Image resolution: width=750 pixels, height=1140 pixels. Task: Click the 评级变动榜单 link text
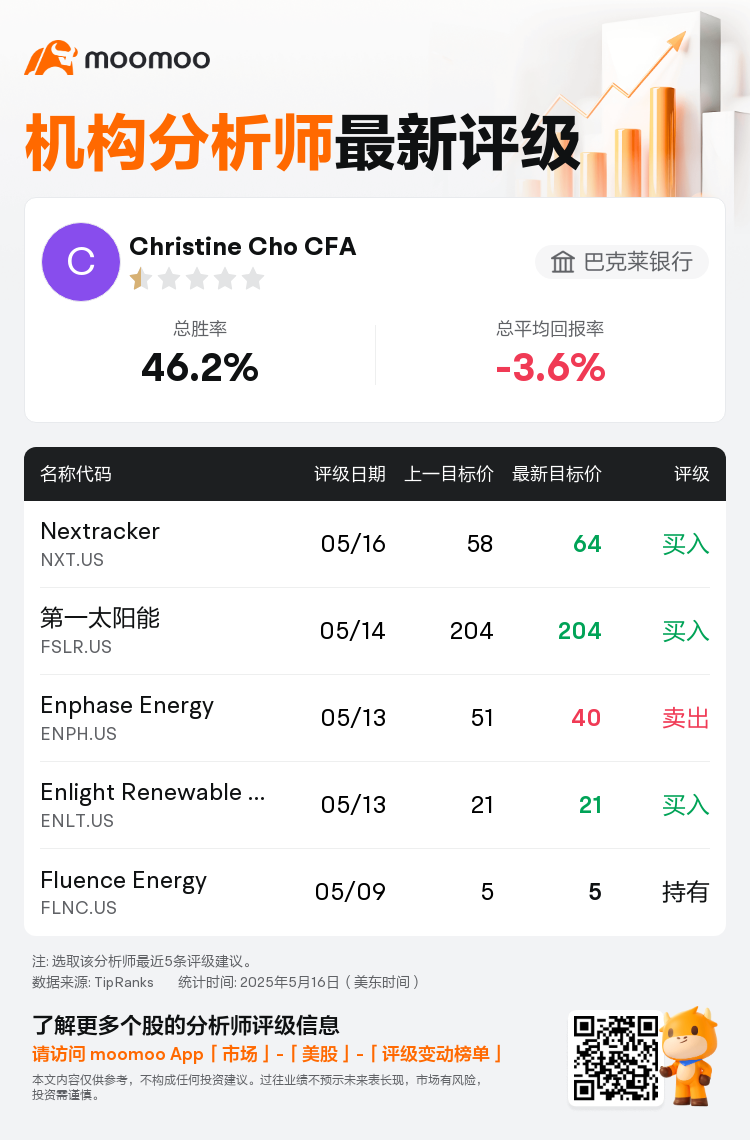435,1054
